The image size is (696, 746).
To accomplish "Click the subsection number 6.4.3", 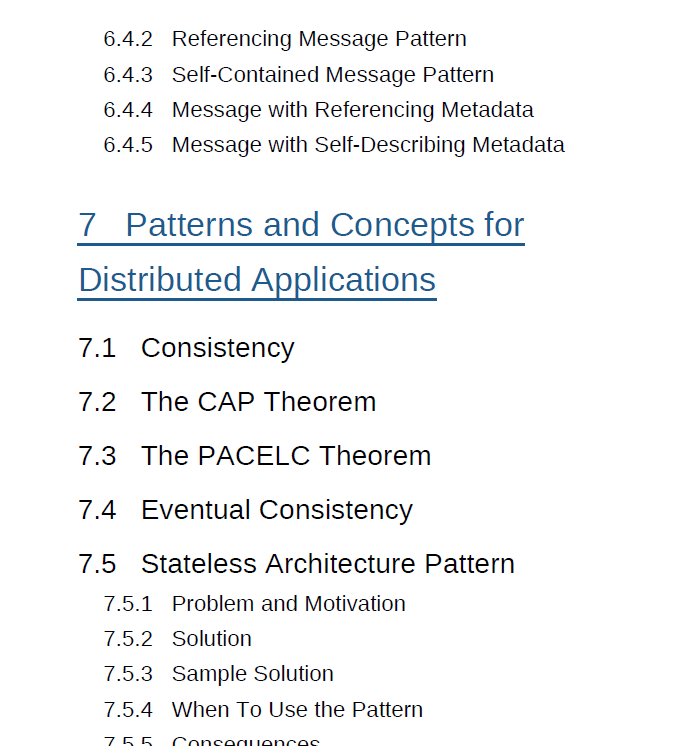I will [128, 75].
